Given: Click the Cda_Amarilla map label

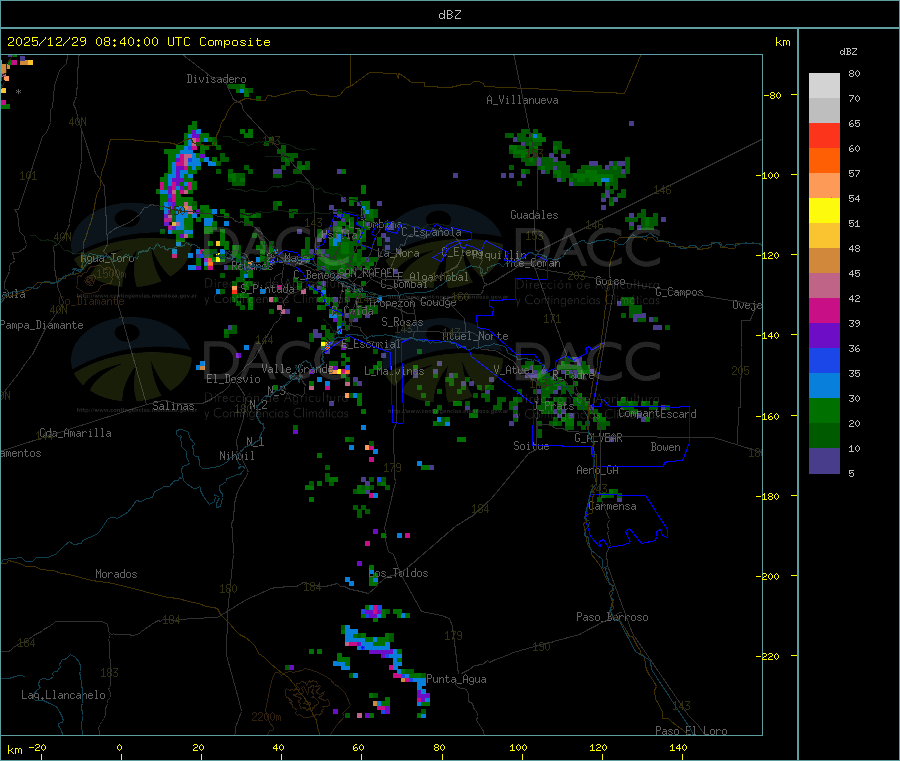Looking at the screenshot, I should point(75,433).
